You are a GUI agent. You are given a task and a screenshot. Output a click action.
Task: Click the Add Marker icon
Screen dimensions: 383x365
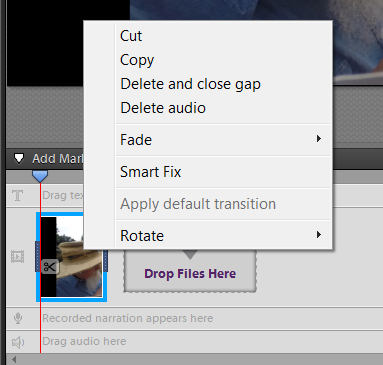click(19, 158)
